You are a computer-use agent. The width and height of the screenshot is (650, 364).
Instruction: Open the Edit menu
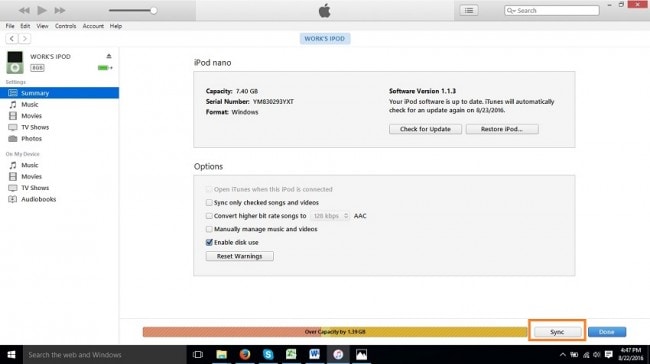coord(25,26)
